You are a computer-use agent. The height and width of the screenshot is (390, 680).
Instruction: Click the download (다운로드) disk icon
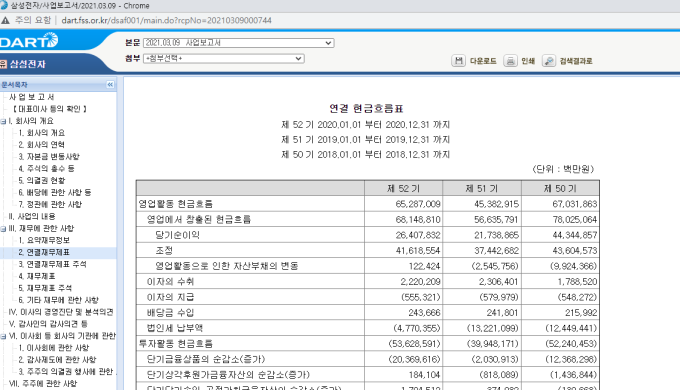click(458, 61)
